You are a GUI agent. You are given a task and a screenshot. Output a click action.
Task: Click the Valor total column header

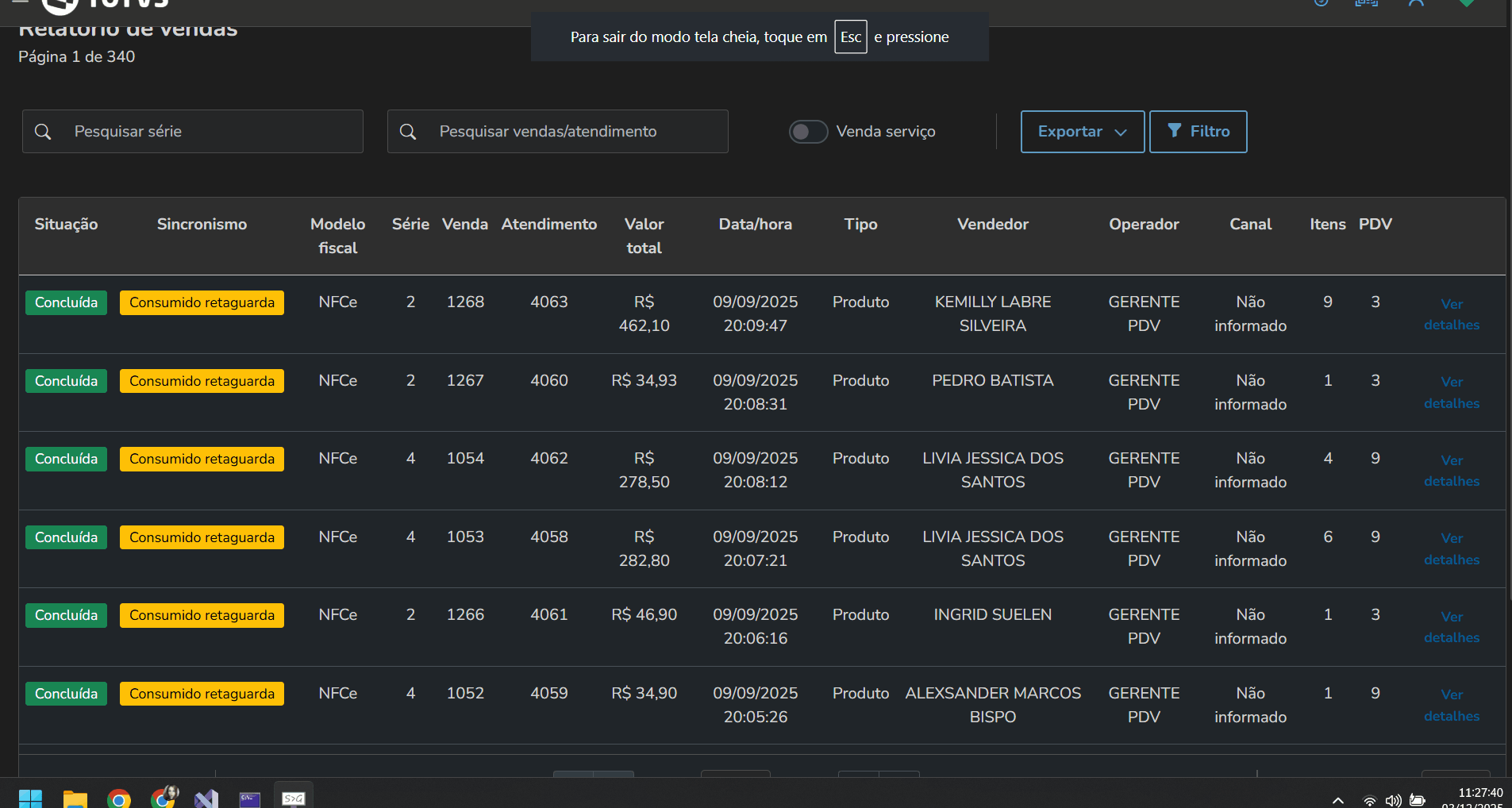coord(644,236)
